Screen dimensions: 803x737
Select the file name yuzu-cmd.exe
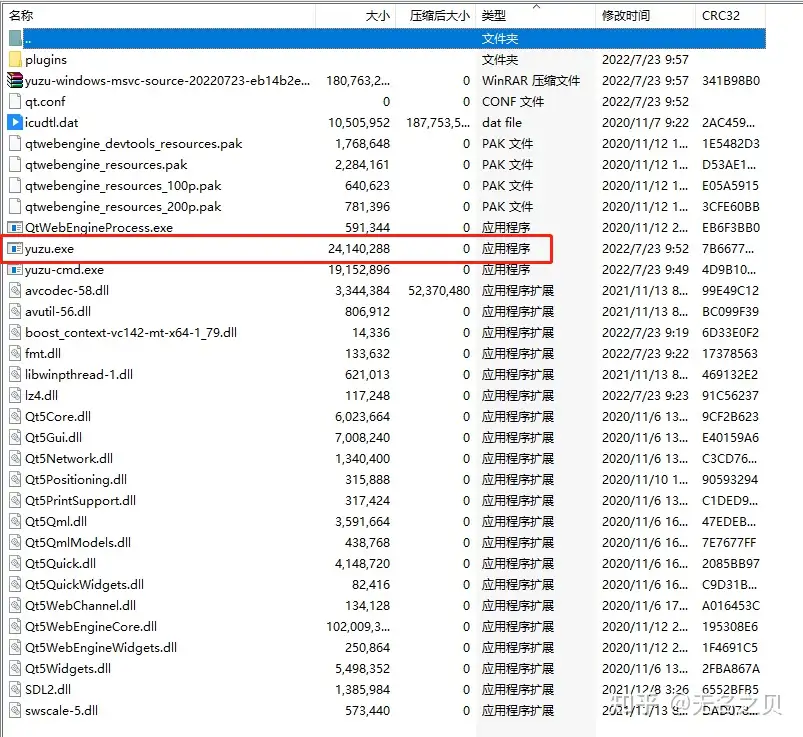[x=65, y=270]
